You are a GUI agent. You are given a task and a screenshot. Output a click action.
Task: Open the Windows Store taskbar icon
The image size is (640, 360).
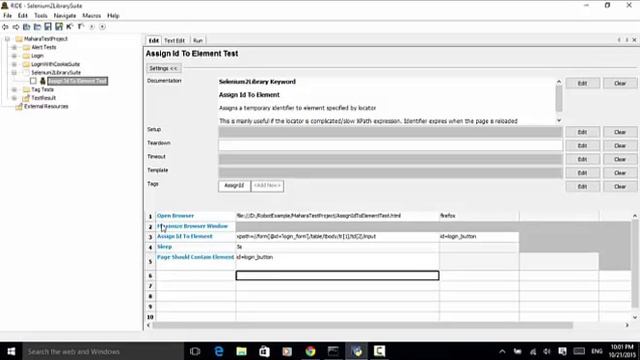coord(264,351)
